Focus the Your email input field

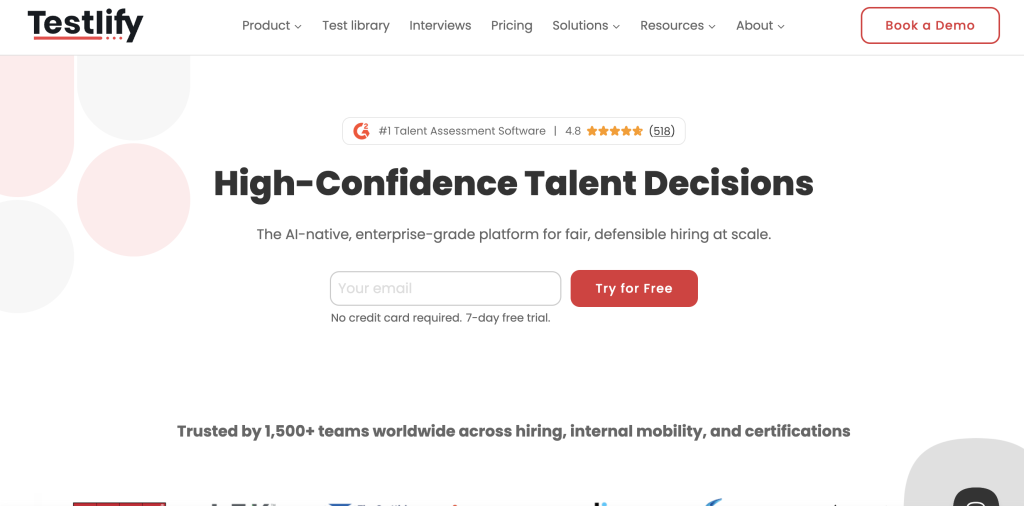point(445,288)
